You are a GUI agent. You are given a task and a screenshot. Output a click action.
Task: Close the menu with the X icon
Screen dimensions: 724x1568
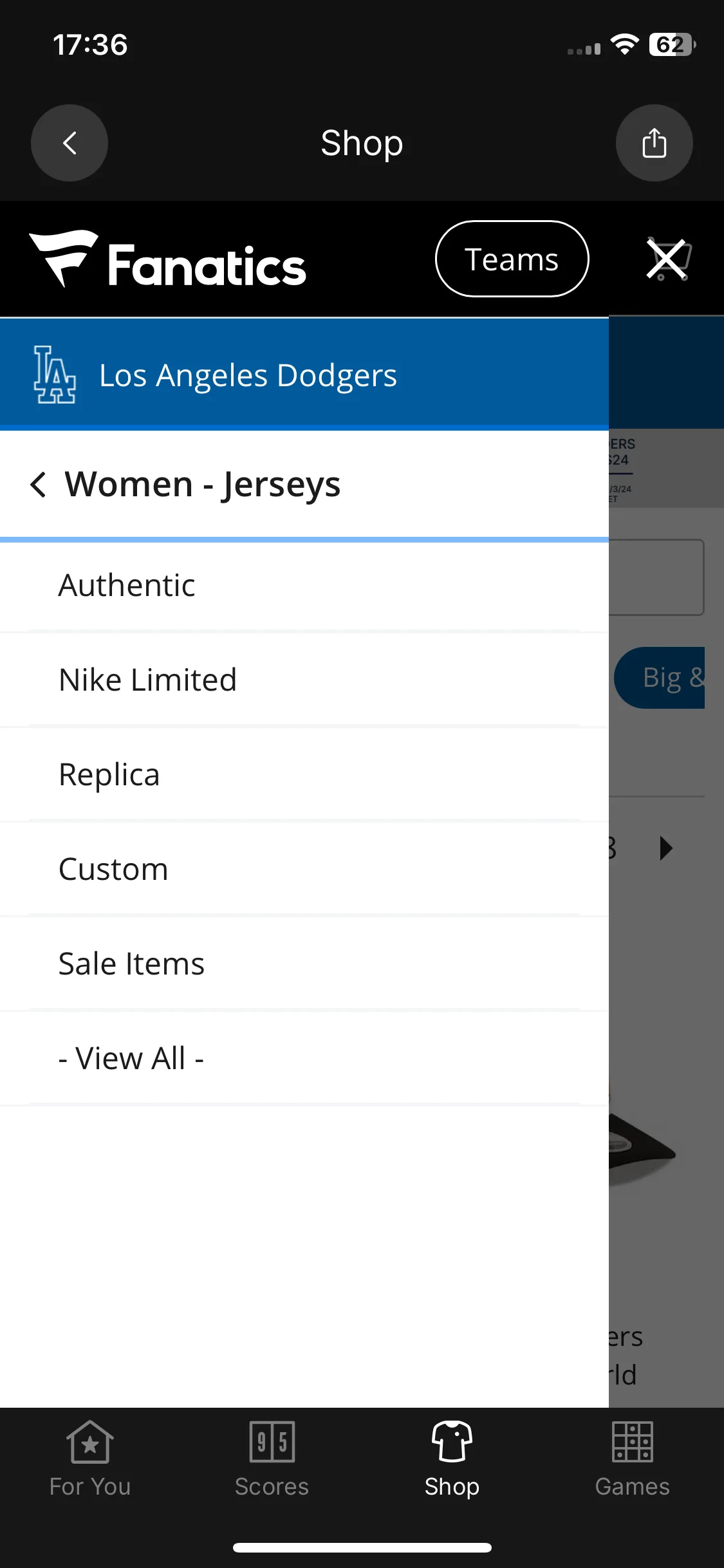(667, 259)
